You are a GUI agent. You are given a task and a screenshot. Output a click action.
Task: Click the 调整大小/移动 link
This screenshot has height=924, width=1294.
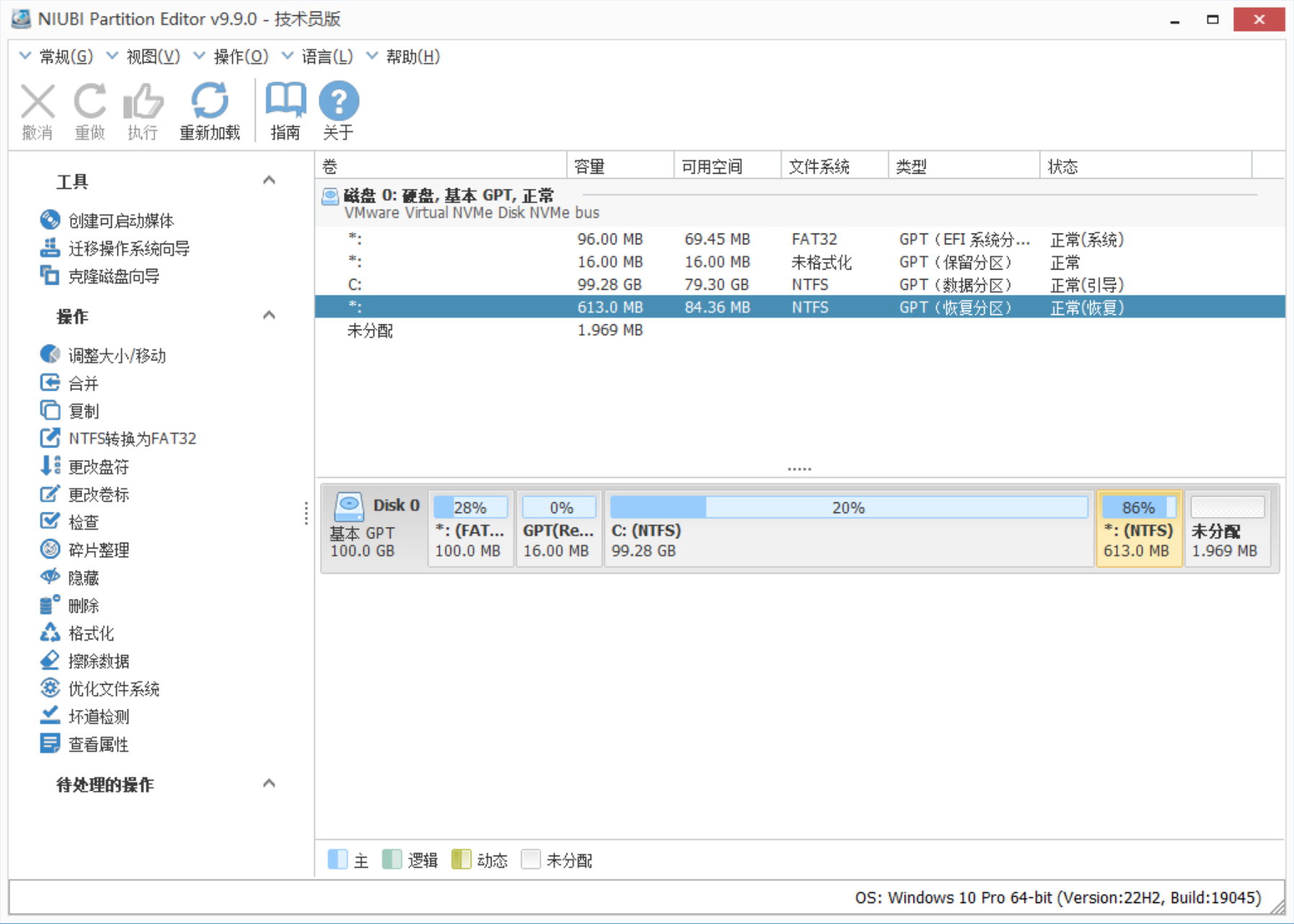pyautogui.click(x=118, y=355)
